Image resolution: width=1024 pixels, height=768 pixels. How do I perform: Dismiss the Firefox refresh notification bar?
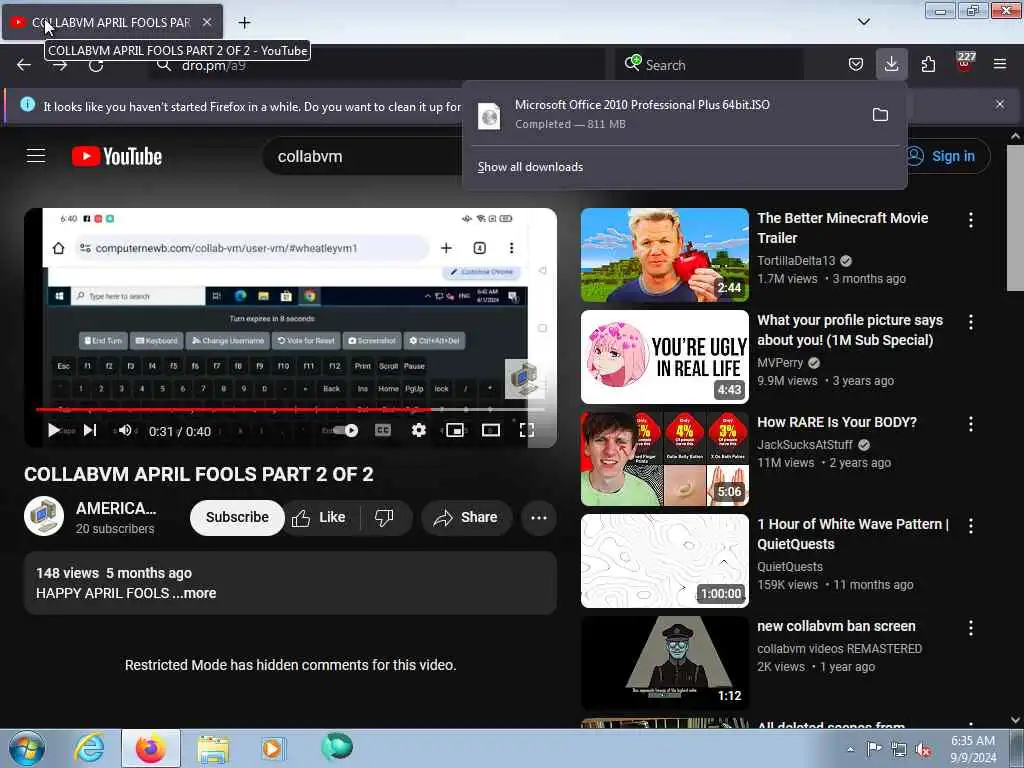click(1000, 104)
